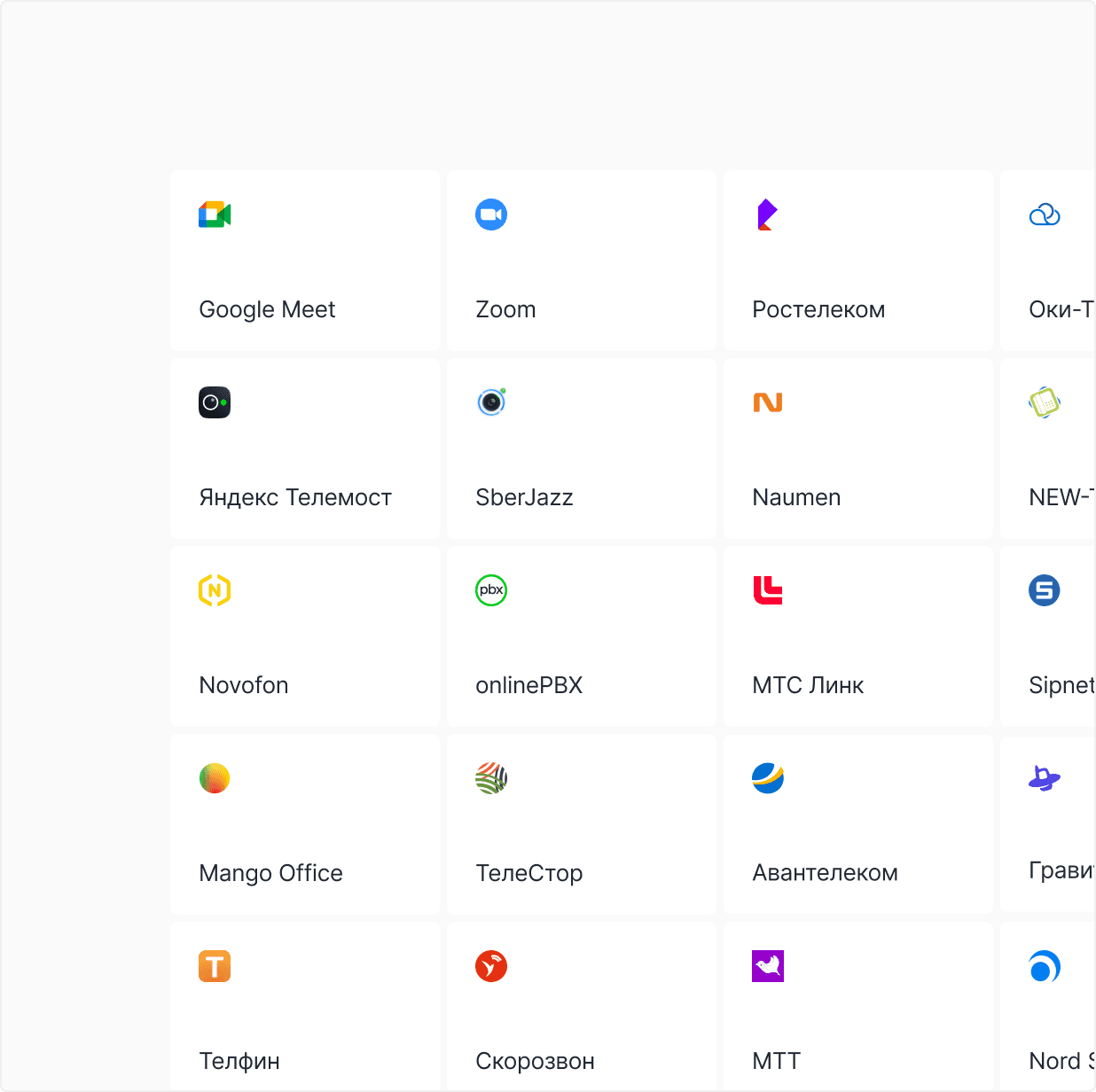
Task: Click the Novofon yellow hexagon icon
Action: (215, 590)
